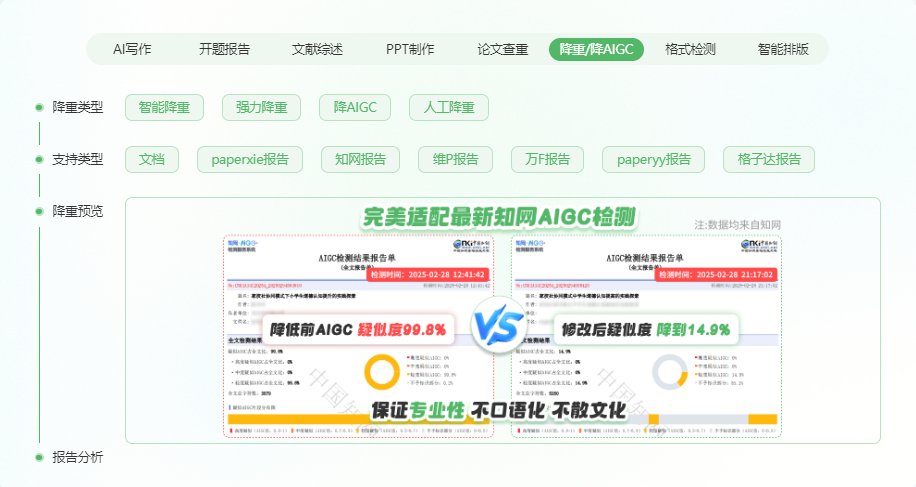The width and height of the screenshot is (916, 487).
Task: Choose the 人工降重 option
Action: click(x=449, y=107)
